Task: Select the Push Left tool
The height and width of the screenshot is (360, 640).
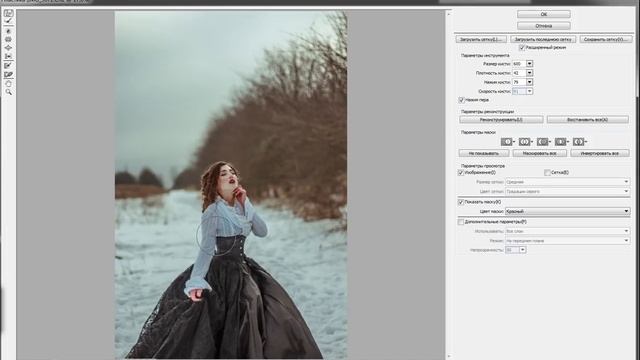Action: tap(8, 56)
